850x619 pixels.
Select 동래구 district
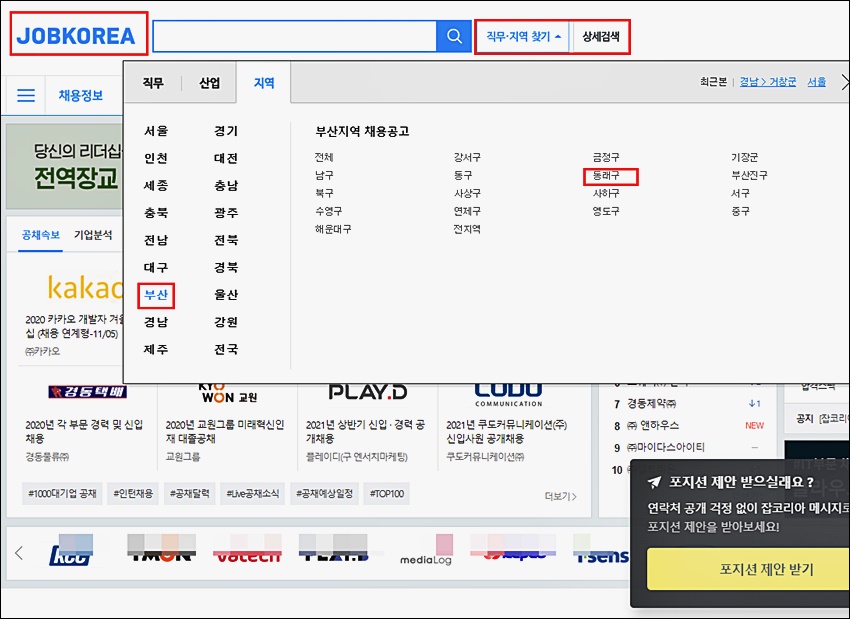tap(606, 176)
